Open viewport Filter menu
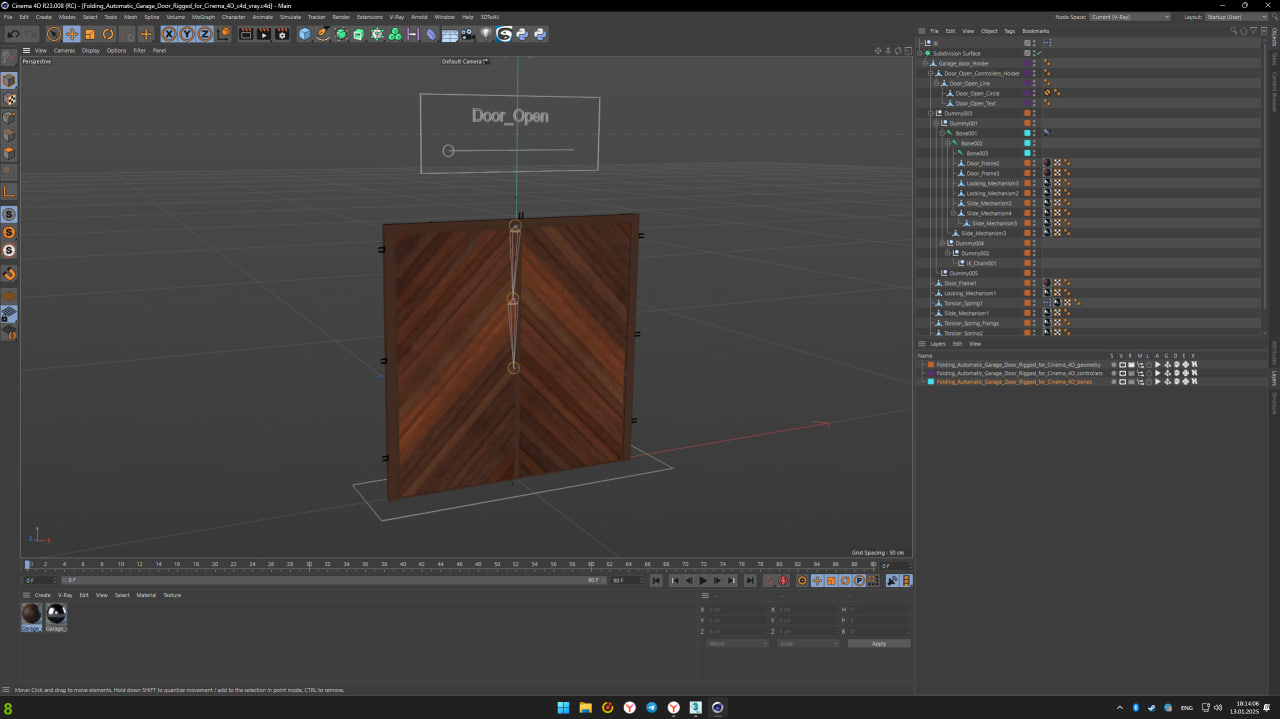This screenshot has height=719, width=1280. (x=139, y=50)
